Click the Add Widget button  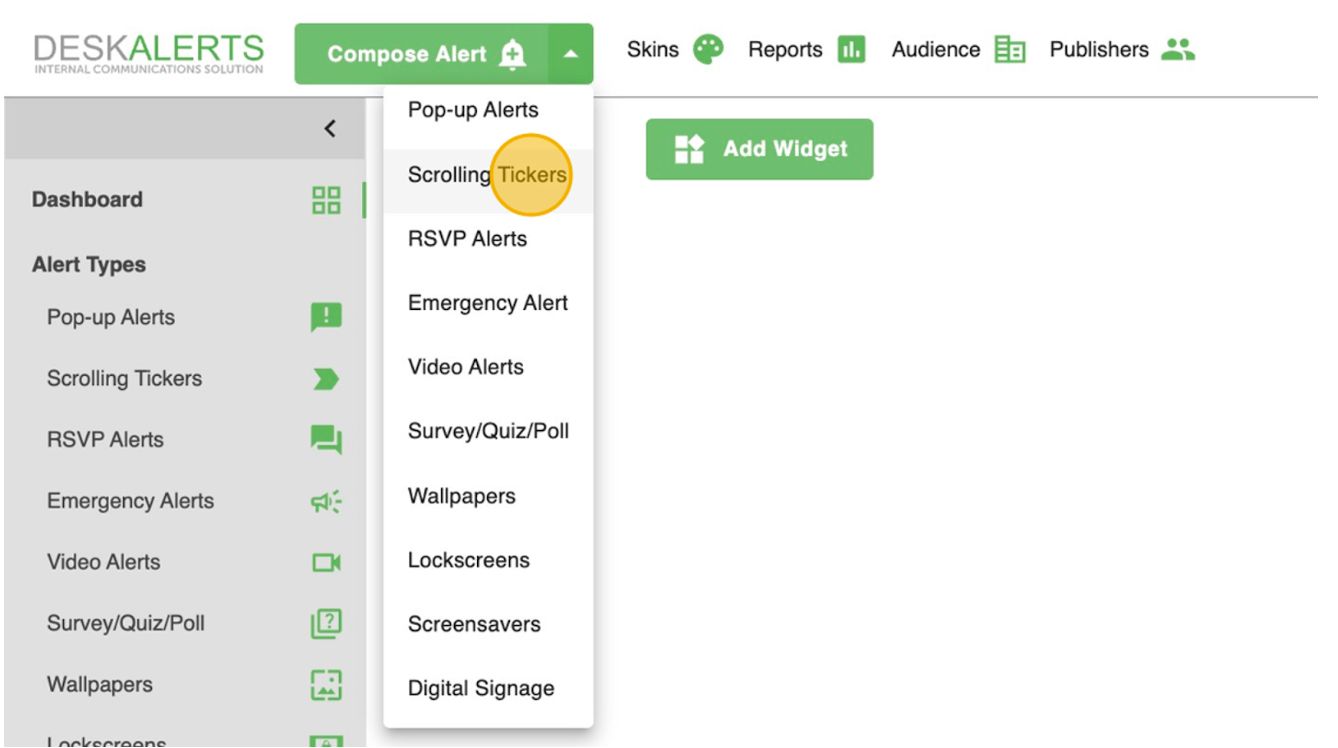click(x=759, y=150)
